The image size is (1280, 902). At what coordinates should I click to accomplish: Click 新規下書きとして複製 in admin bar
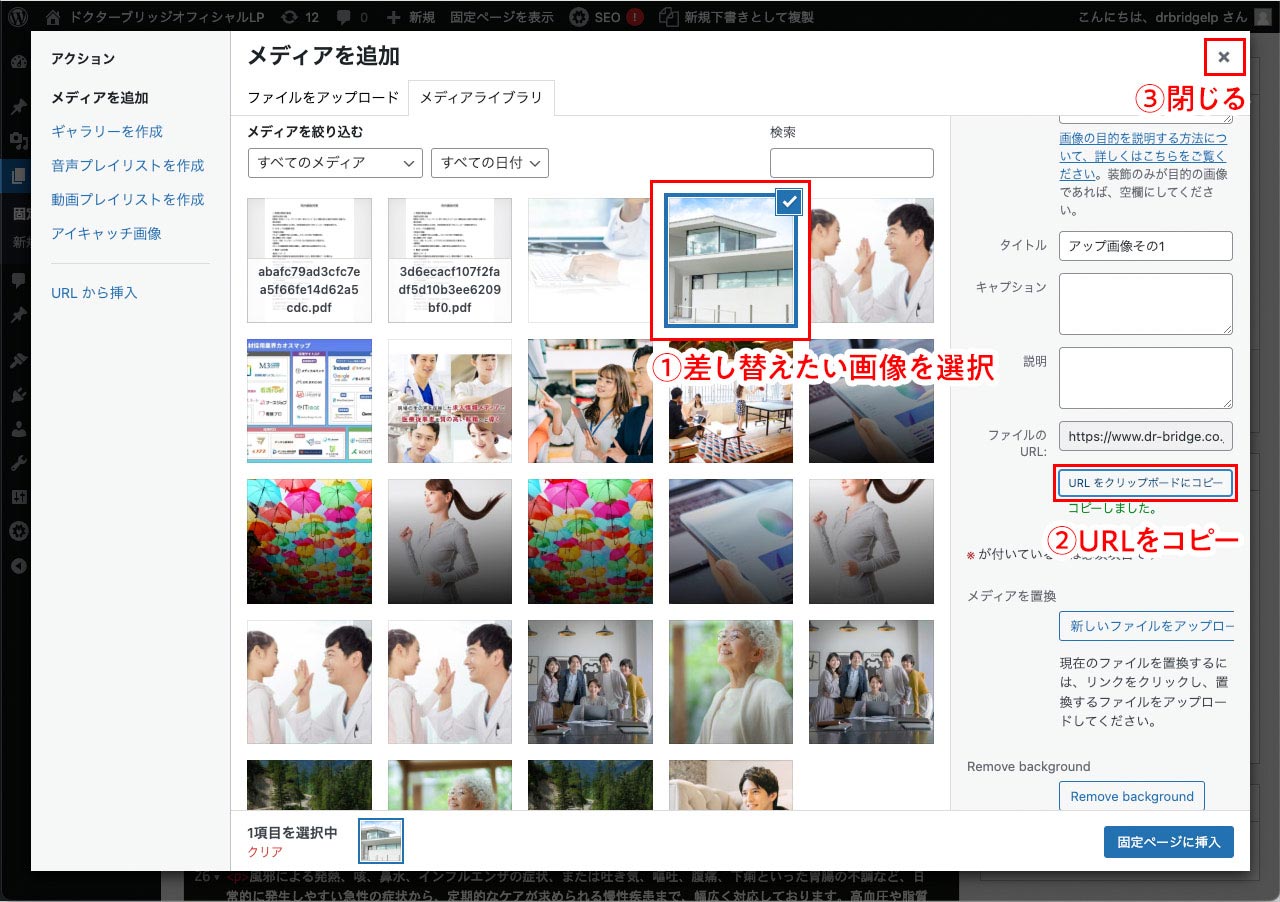click(x=738, y=17)
